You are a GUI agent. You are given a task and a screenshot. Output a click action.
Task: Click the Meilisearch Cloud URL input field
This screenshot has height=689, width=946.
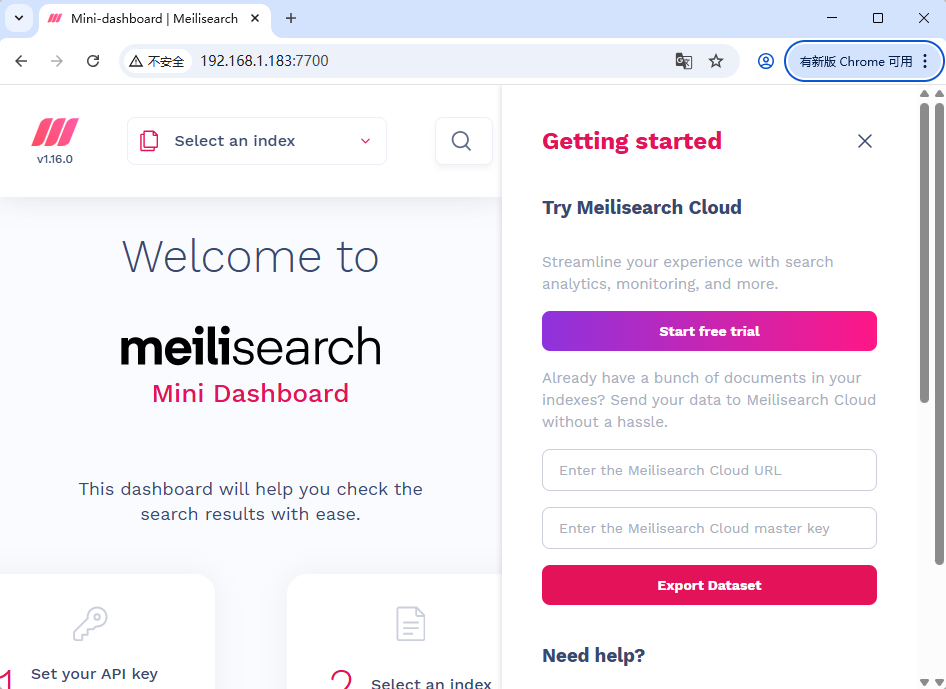[x=708, y=470]
